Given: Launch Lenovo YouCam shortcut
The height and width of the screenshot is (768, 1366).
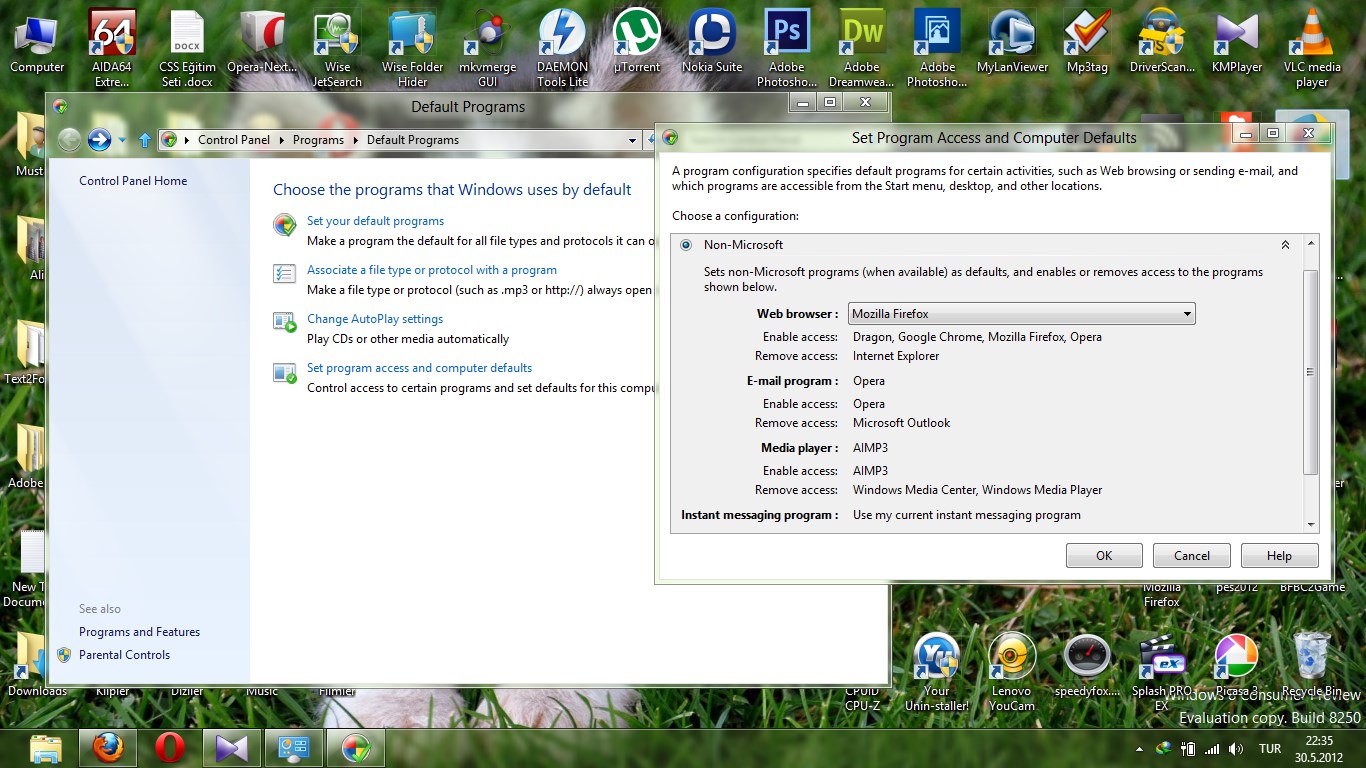Looking at the screenshot, I should 1012,671.
